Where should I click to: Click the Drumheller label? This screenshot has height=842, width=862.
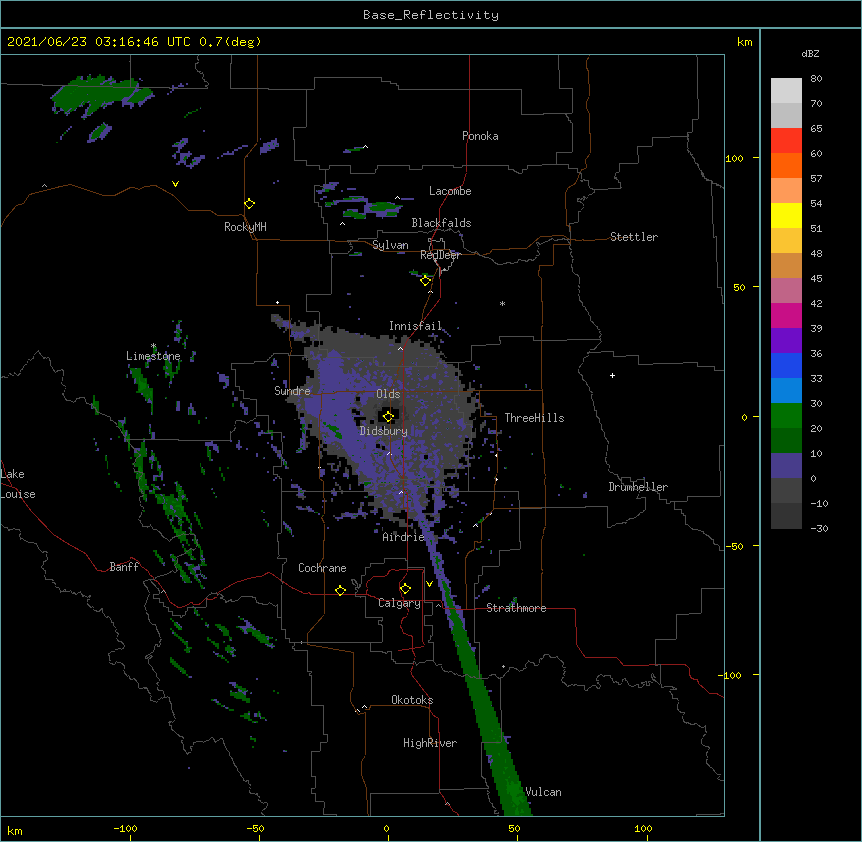pos(638,487)
